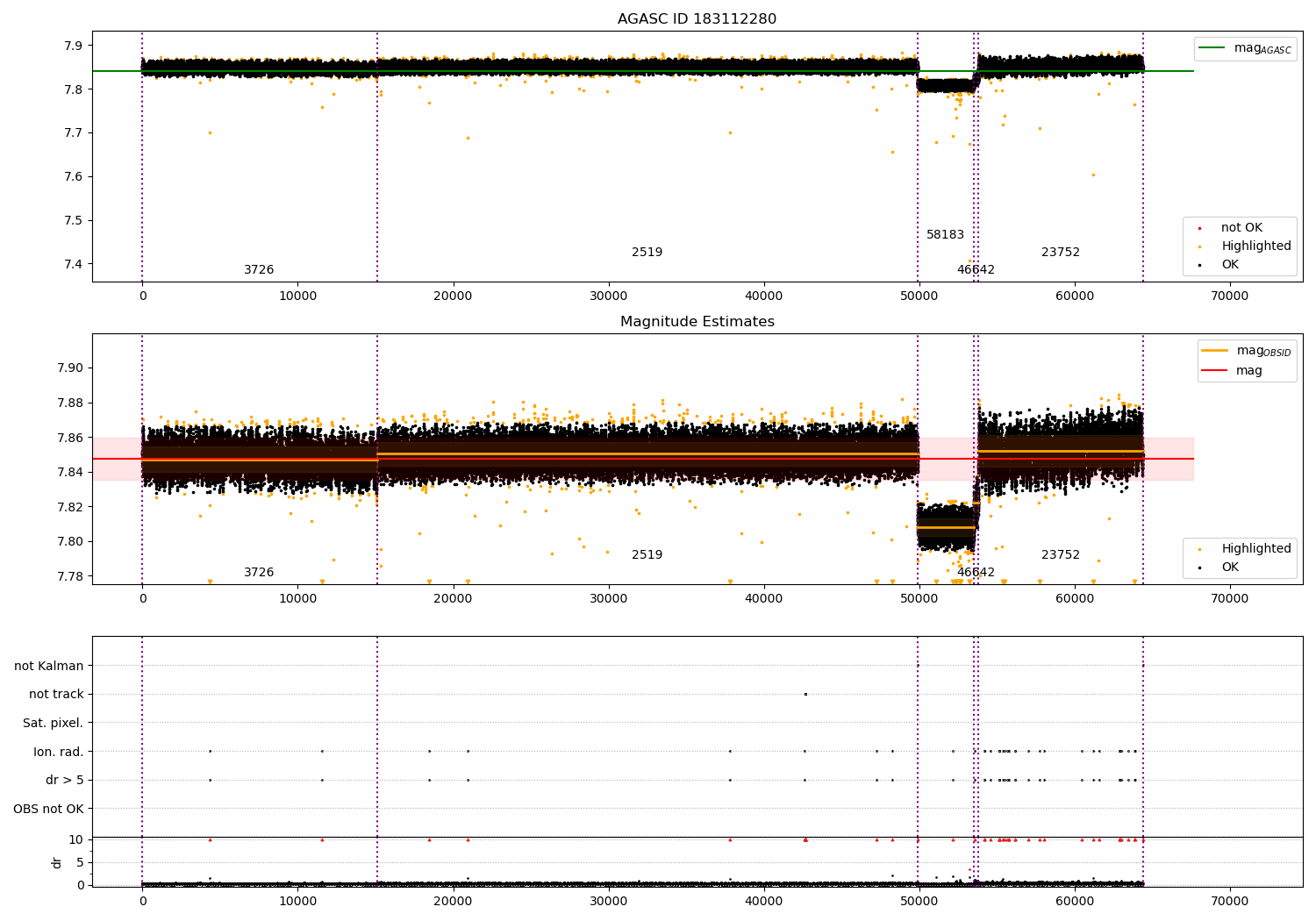Viewport: 1316px width, 921px height.
Task: Click the red 'mag' legend line sample
Action: pyautogui.click(x=1214, y=371)
